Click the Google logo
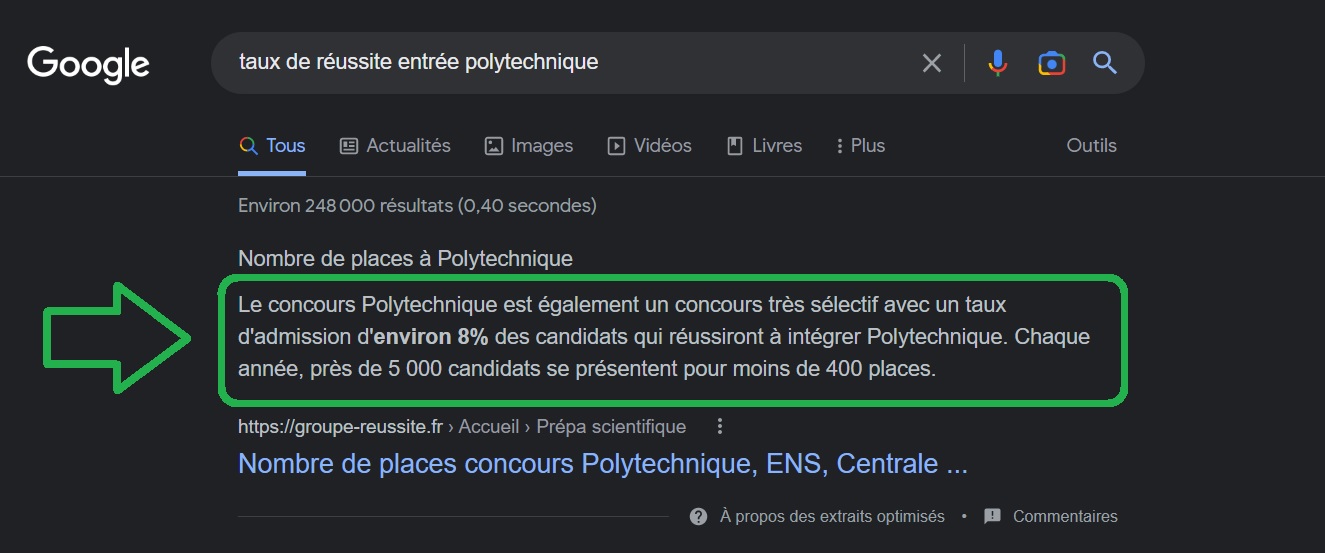 point(88,64)
